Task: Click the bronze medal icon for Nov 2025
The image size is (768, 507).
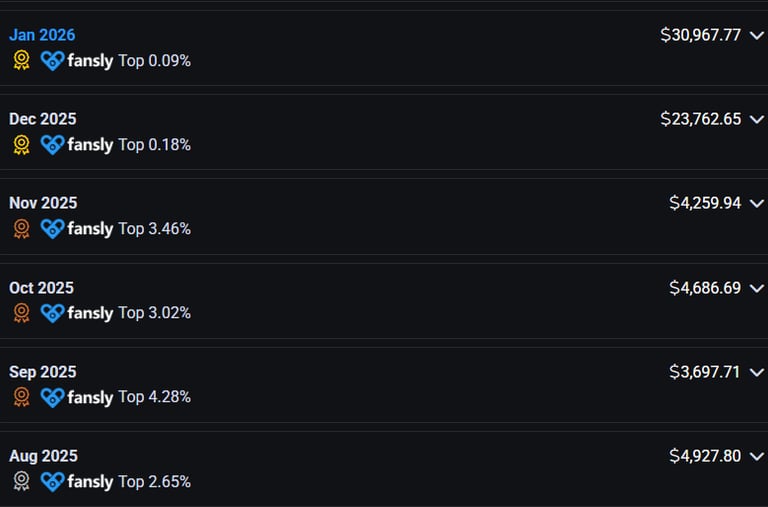Action: pyautogui.click(x=21, y=229)
